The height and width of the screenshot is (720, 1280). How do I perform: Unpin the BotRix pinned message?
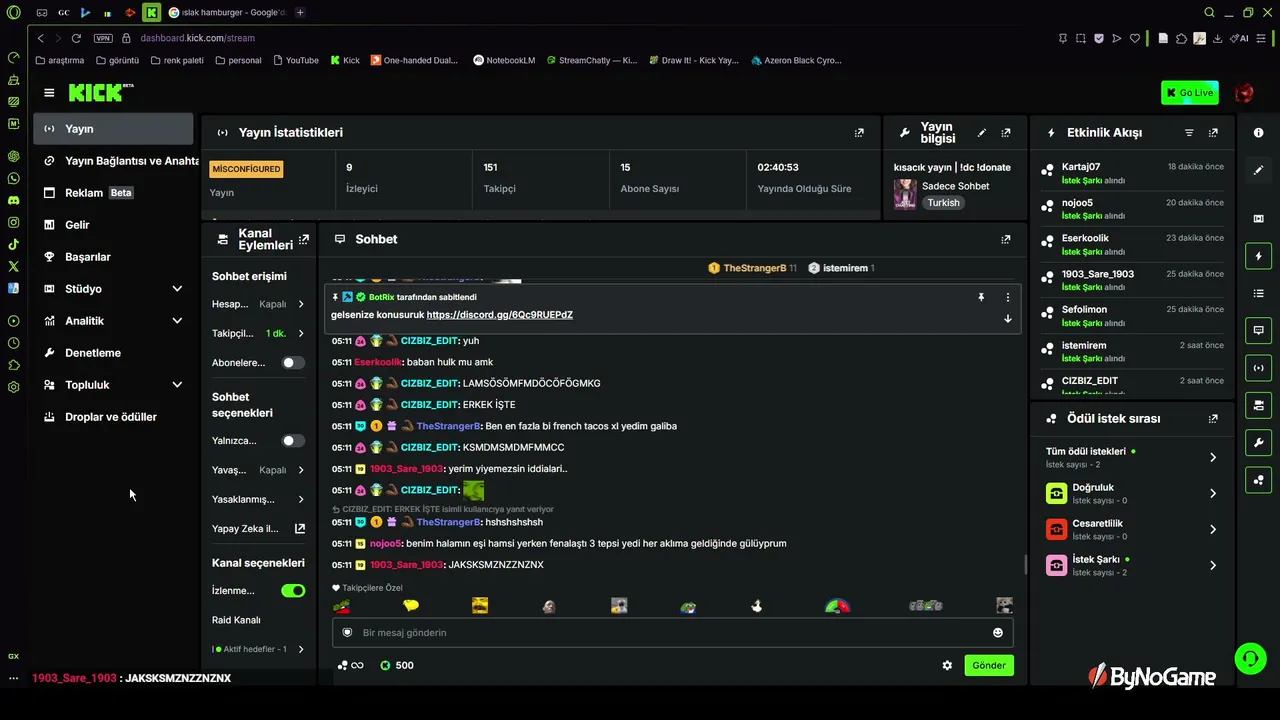click(x=981, y=297)
